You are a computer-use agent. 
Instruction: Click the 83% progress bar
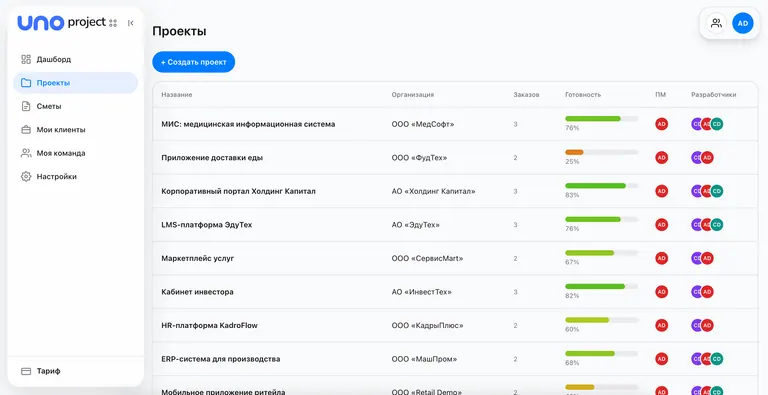(601, 186)
